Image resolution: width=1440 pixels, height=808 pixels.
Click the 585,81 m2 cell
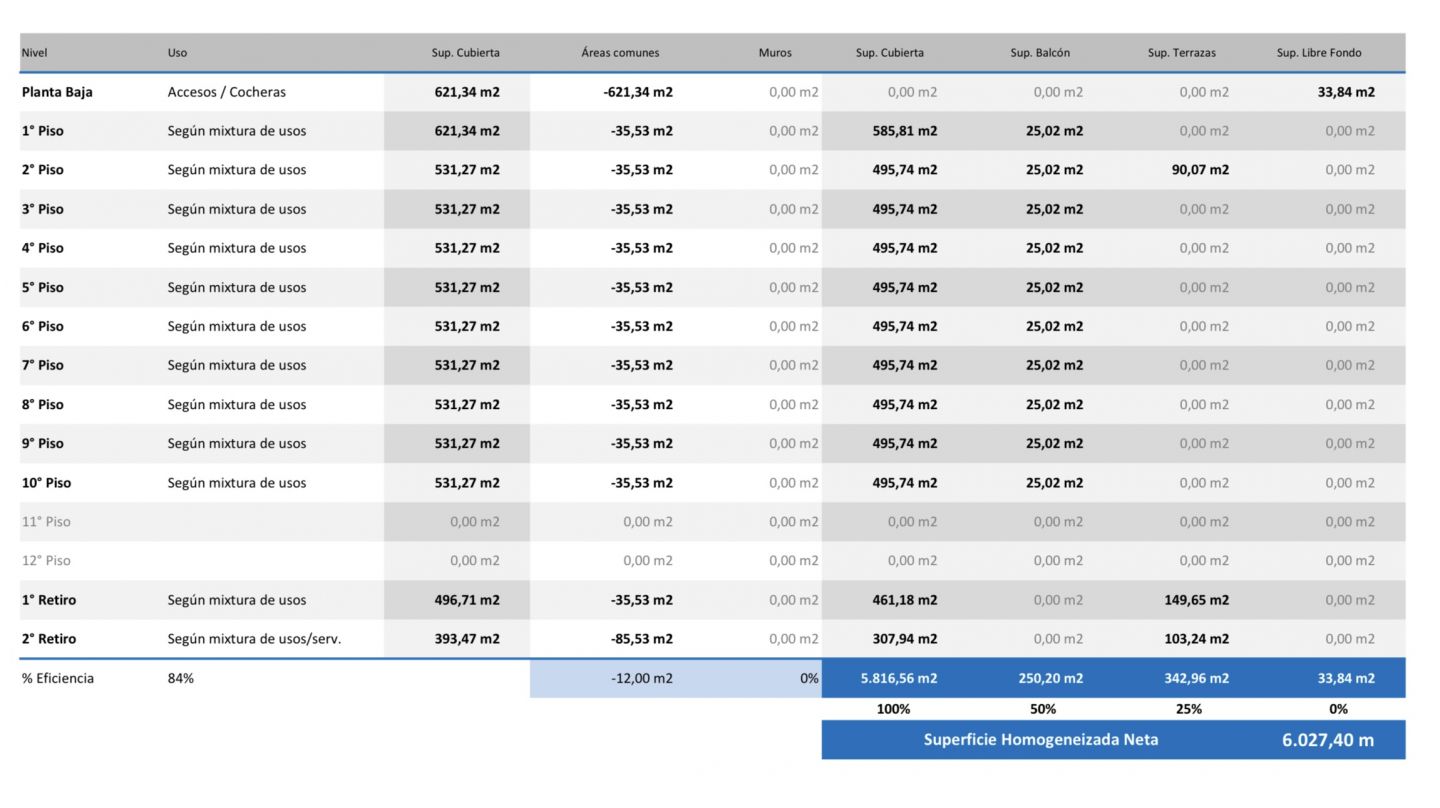pos(904,131)
